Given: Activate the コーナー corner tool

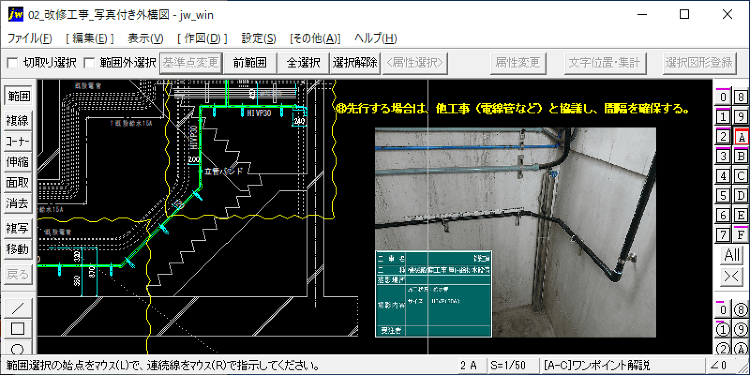Looking at the screenshot, I should point(18,141).
